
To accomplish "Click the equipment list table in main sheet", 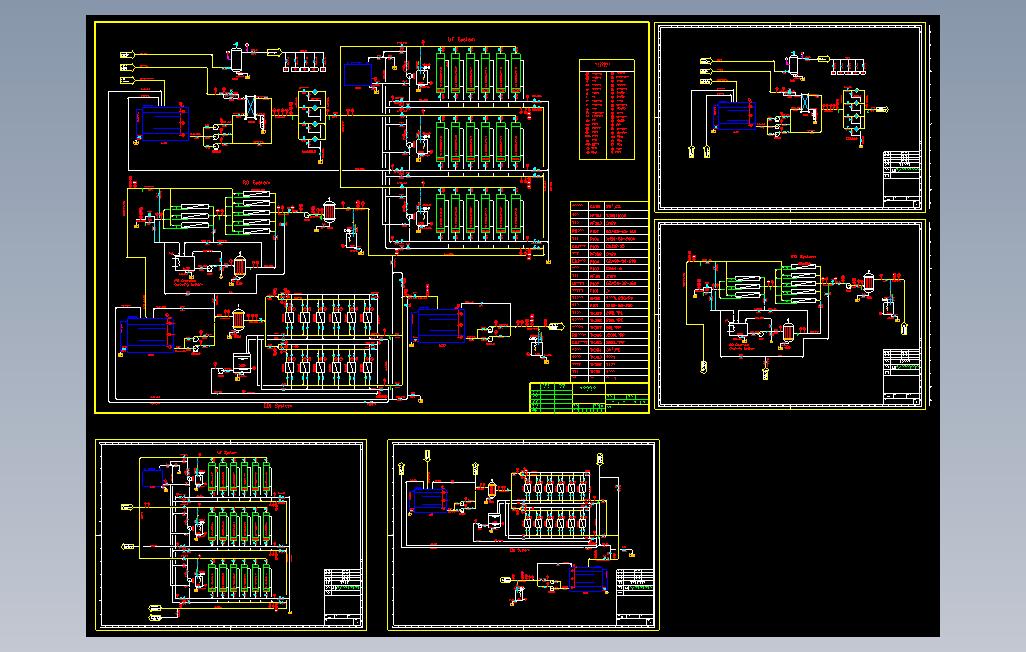I will (x=609, y=292).
